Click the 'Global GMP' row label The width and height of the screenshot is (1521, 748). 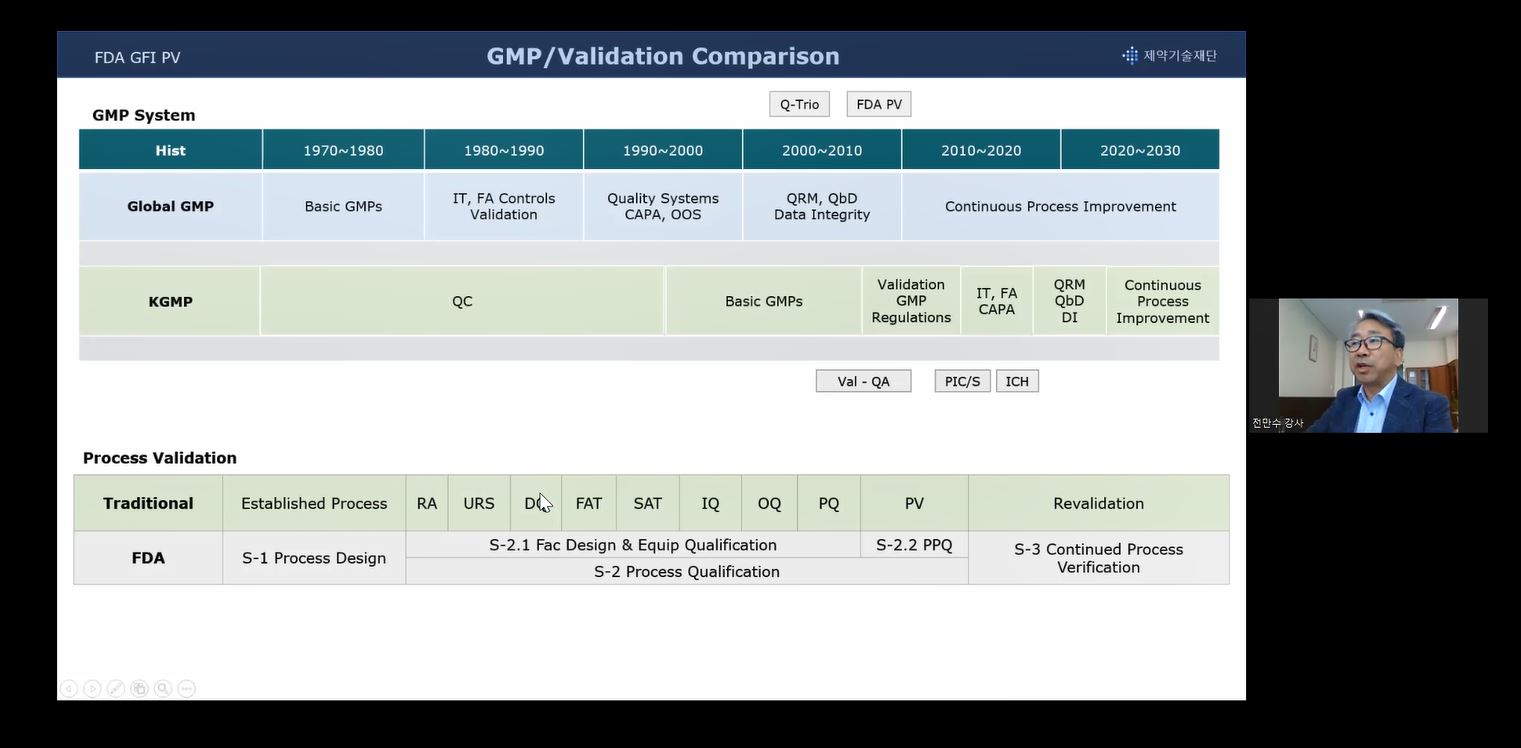click(170, 206)
